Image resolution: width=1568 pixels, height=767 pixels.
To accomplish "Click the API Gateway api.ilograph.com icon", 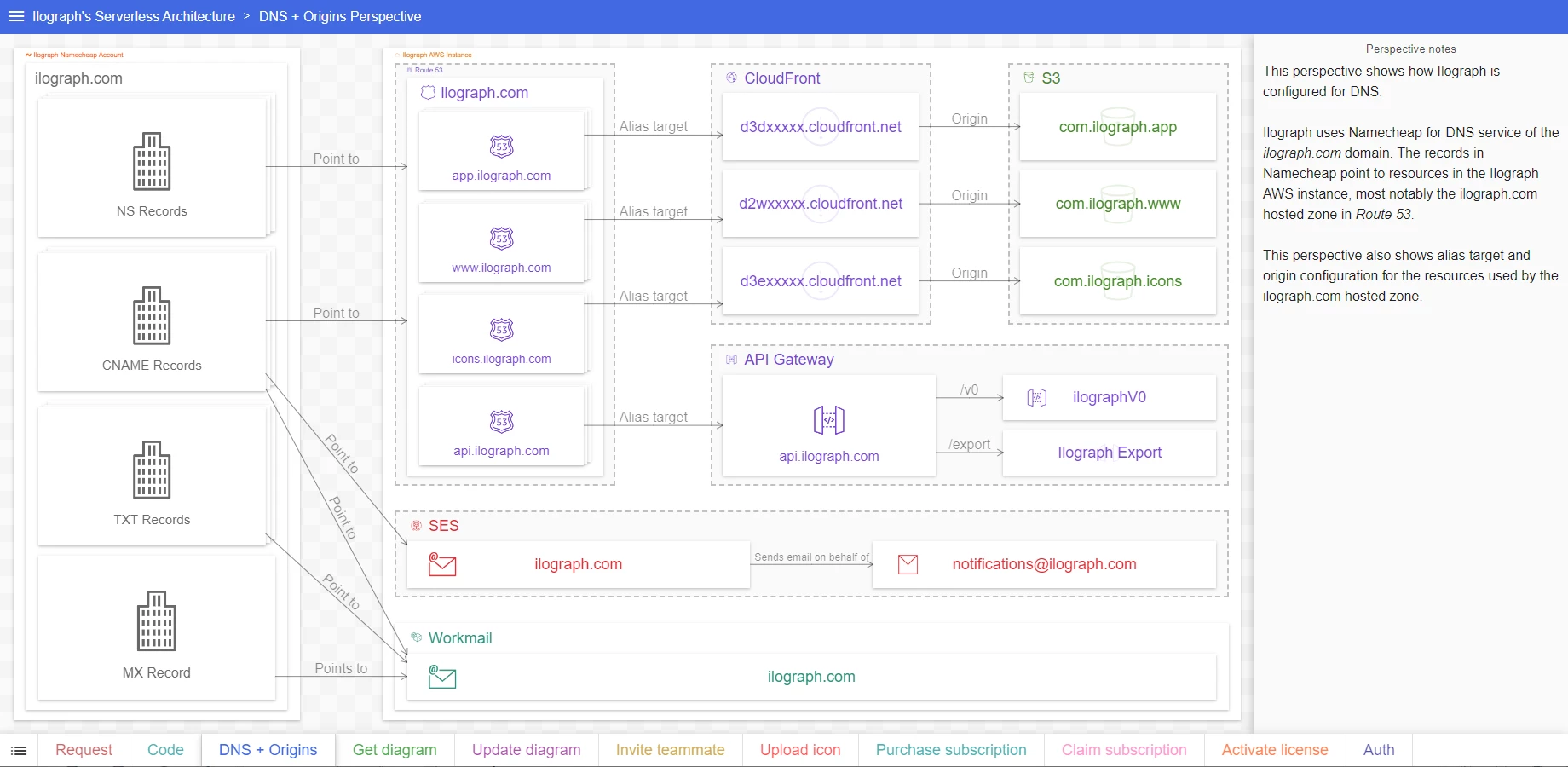I will (x=829, y=419).
